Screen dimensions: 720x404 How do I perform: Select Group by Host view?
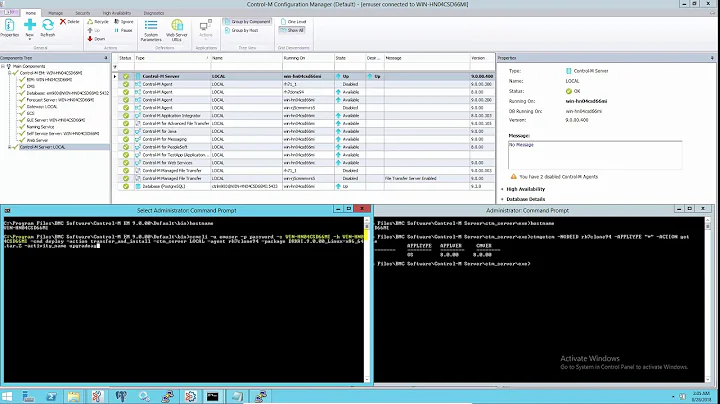pos(242,30)
